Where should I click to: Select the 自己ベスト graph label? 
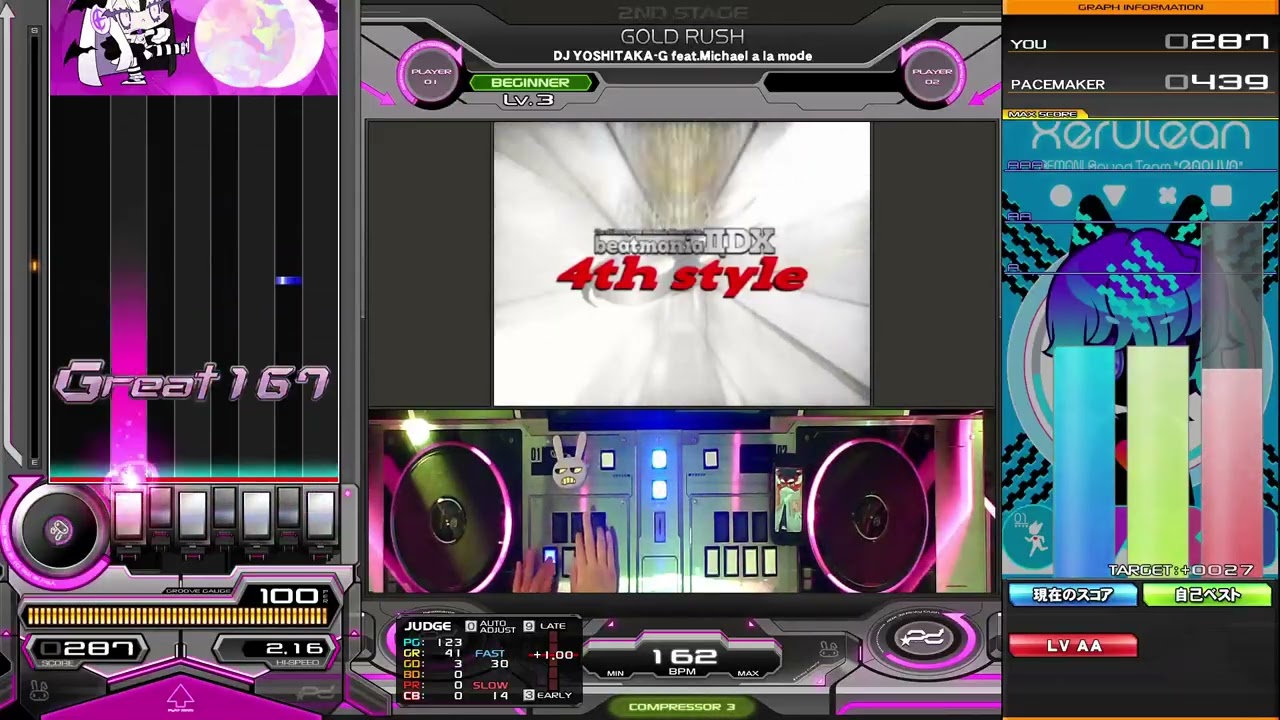tap(1207, 595)
